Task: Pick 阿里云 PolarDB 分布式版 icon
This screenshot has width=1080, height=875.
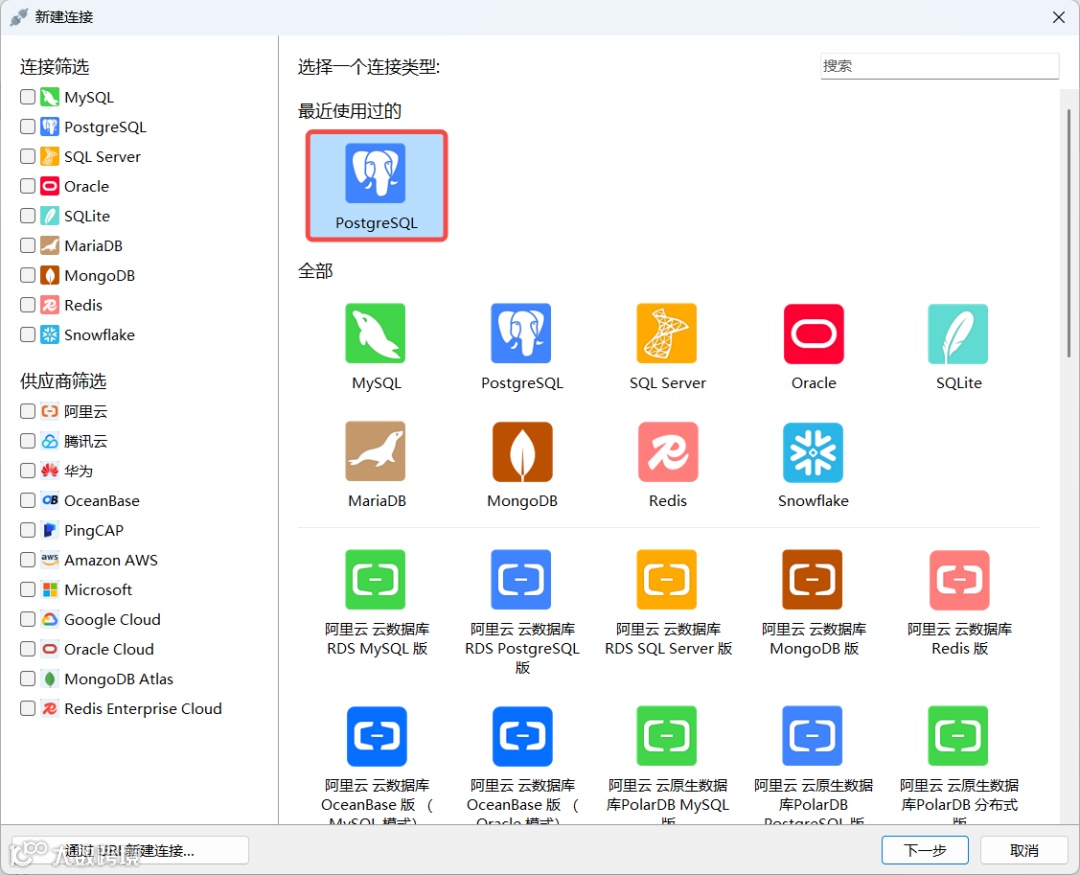Action: point(958,736)
